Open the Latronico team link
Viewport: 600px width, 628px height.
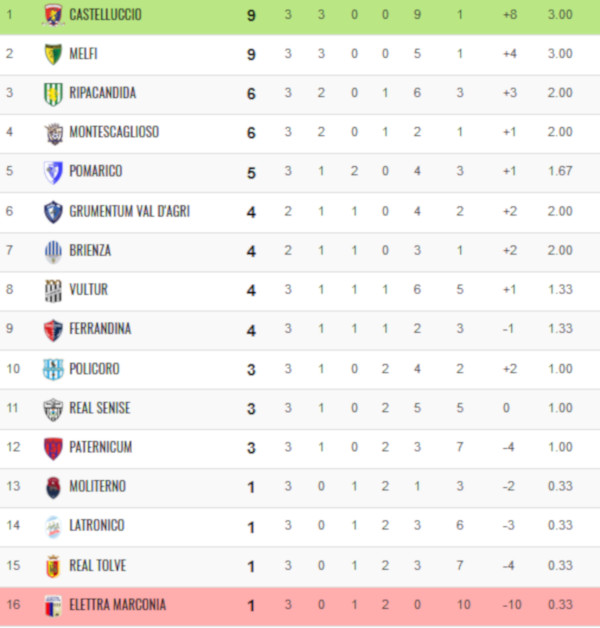[97, 525]
